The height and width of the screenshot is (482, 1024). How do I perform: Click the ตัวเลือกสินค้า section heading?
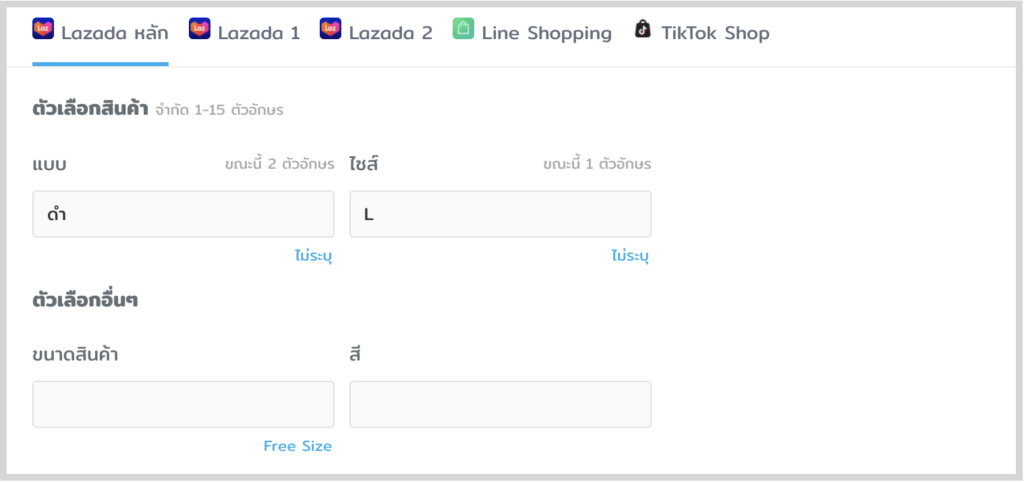(x=90, y=109)
